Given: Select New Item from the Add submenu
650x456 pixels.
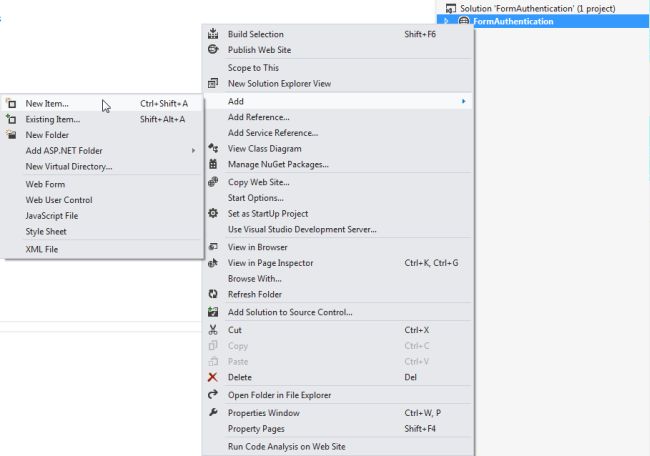Looking at the screenshot, I should 47,103.
